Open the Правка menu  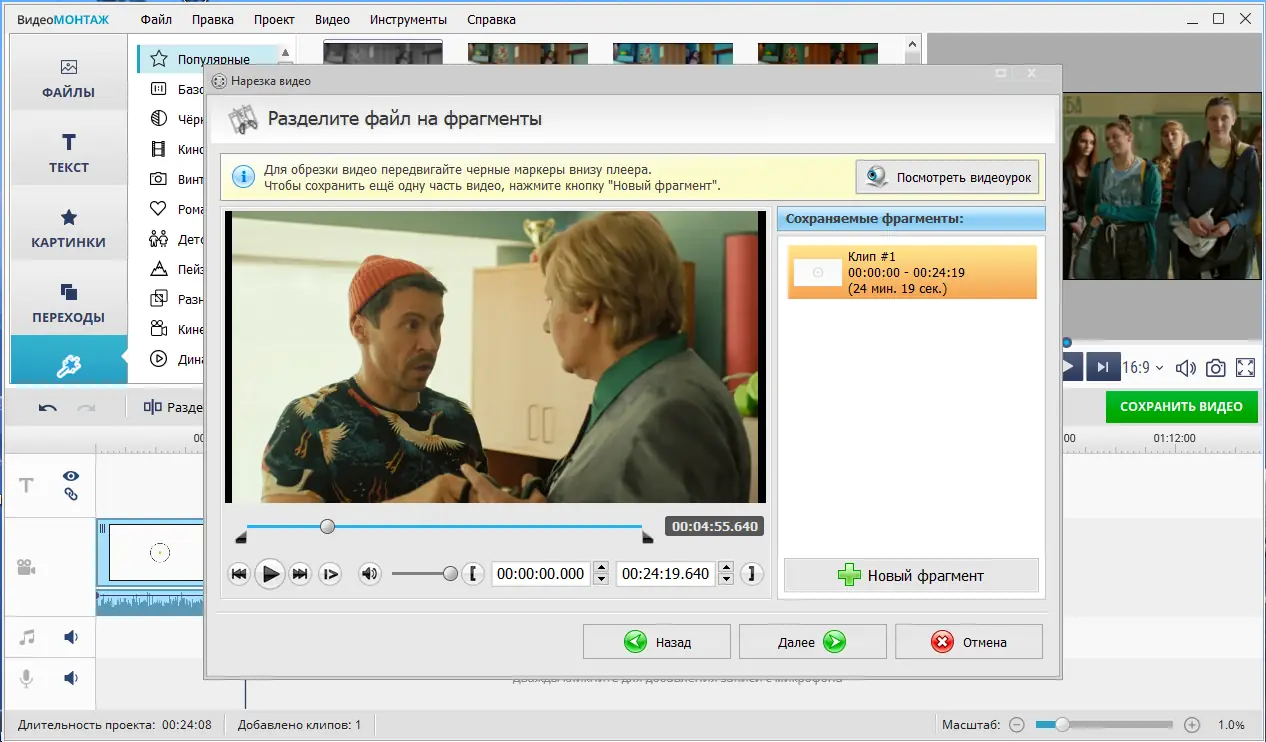(212, 19)
